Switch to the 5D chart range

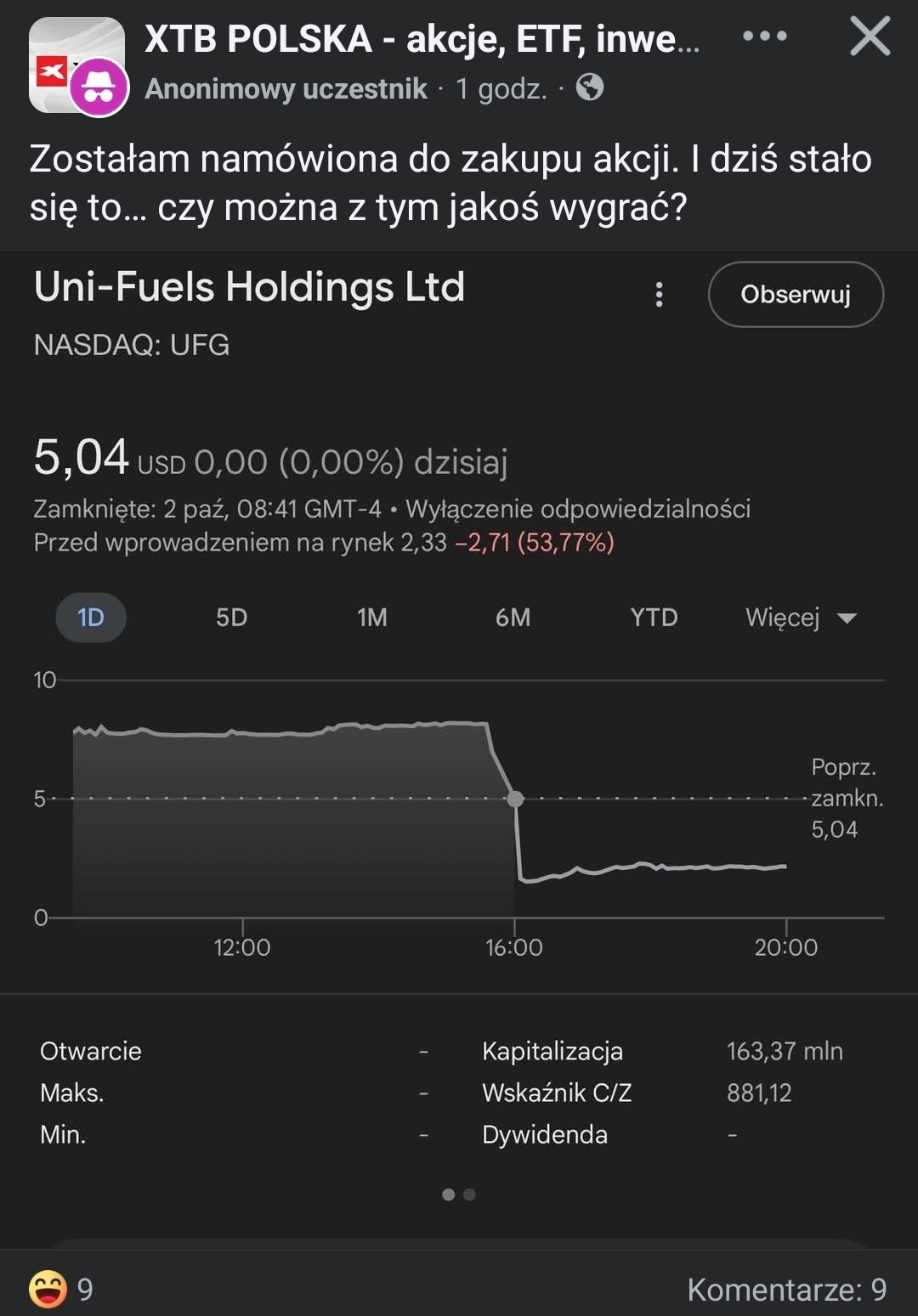click(231, 618)
